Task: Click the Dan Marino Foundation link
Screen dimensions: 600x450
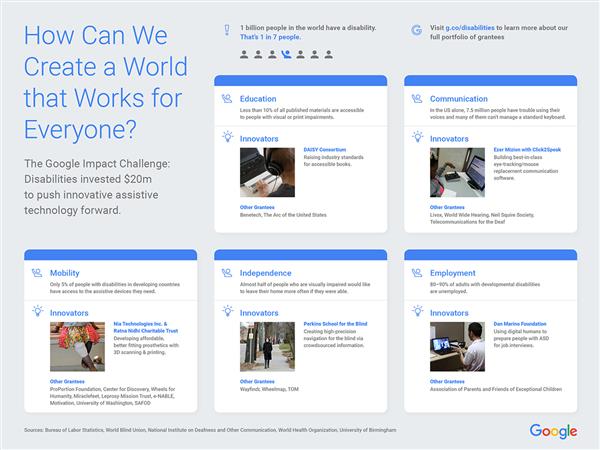Action: coord(520,324)
